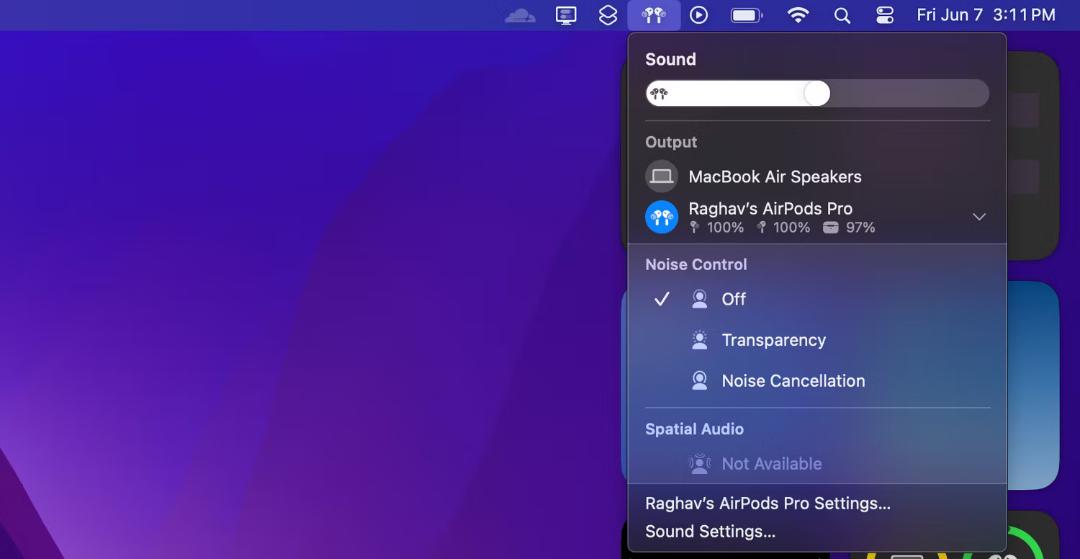Screen dimensions: 1080x559
Task: Click the Wi-Fi status icon
Action: (798, 15)
